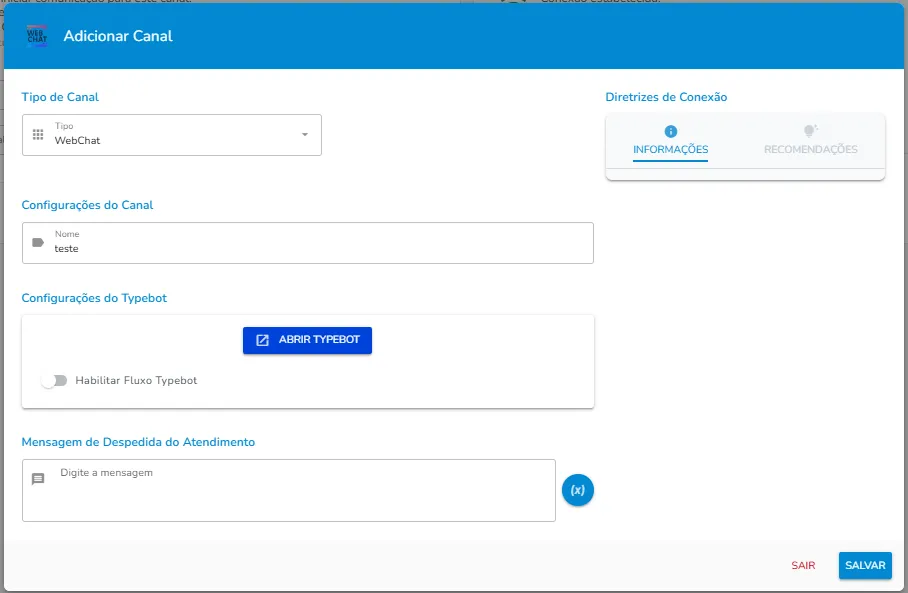Exit the dialog using Sair
The image size is (908, 593).
(x=803, y=565)
